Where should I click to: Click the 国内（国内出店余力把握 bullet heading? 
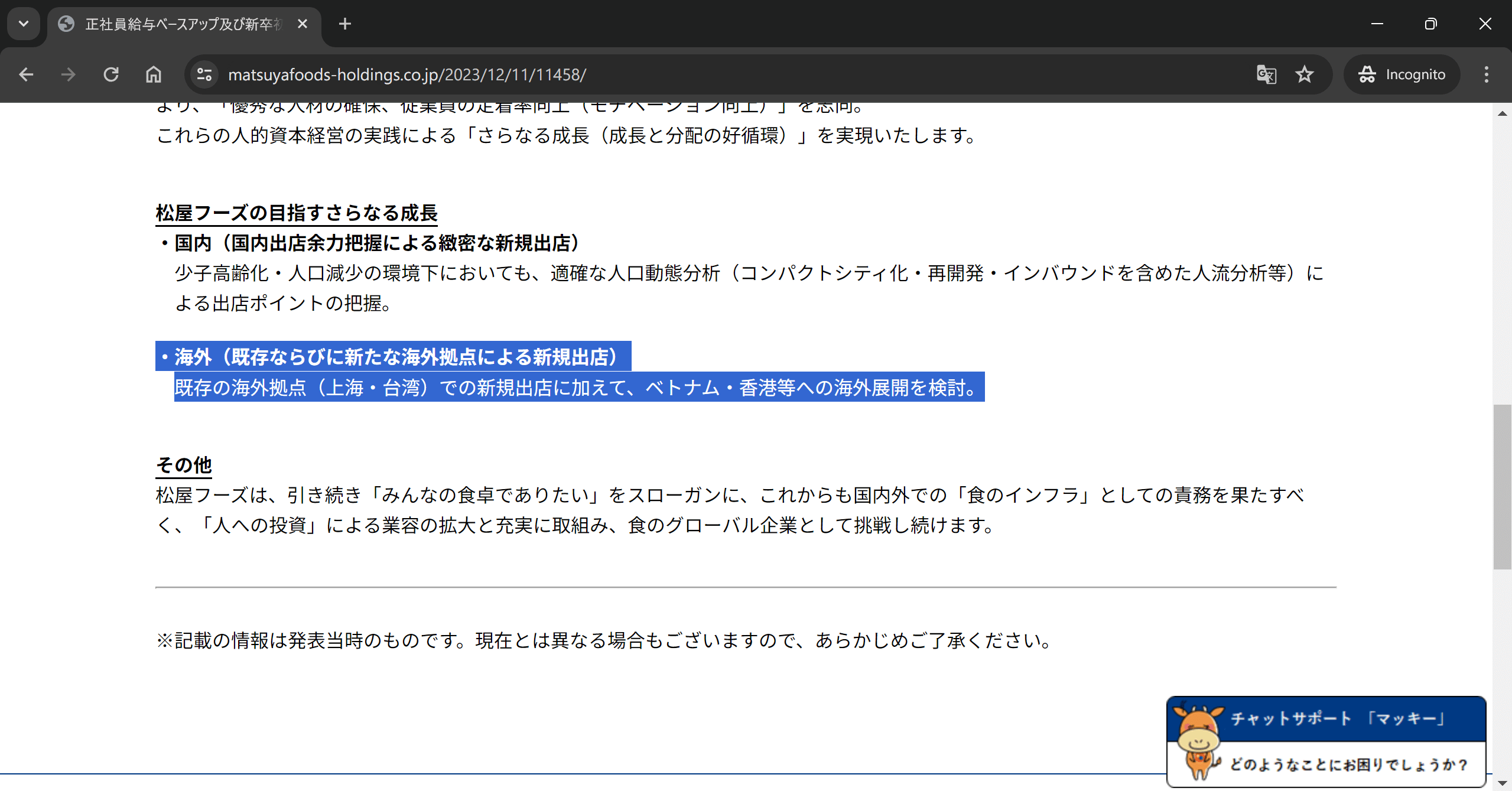pos(370,243)
